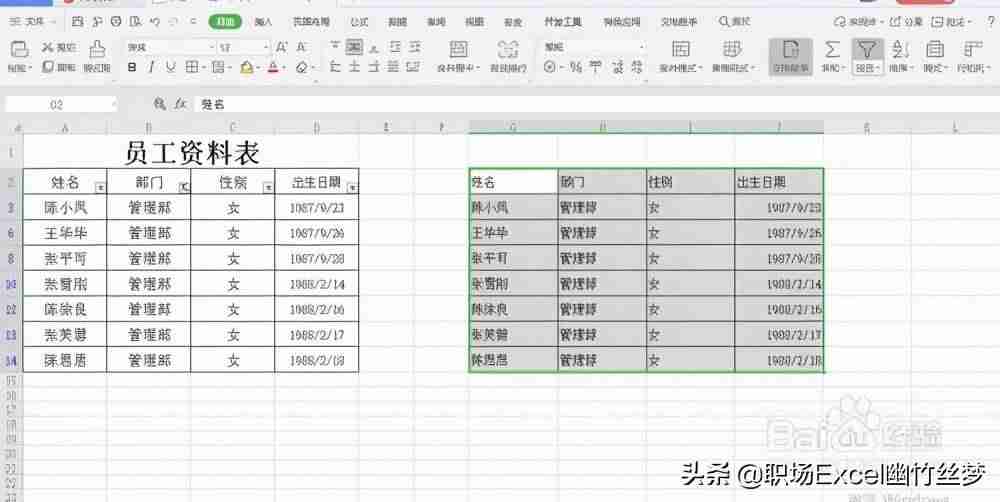Screen dimensions: 1000x502
Task: Click the Undo arrow icon
Action: (155, 22)
